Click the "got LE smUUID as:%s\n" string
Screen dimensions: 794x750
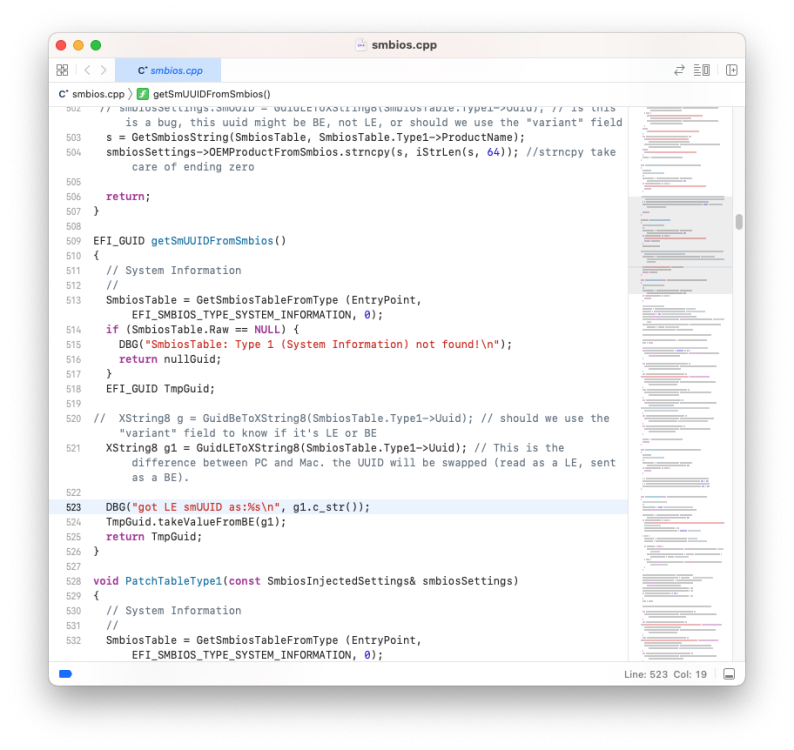pos(206,507)
